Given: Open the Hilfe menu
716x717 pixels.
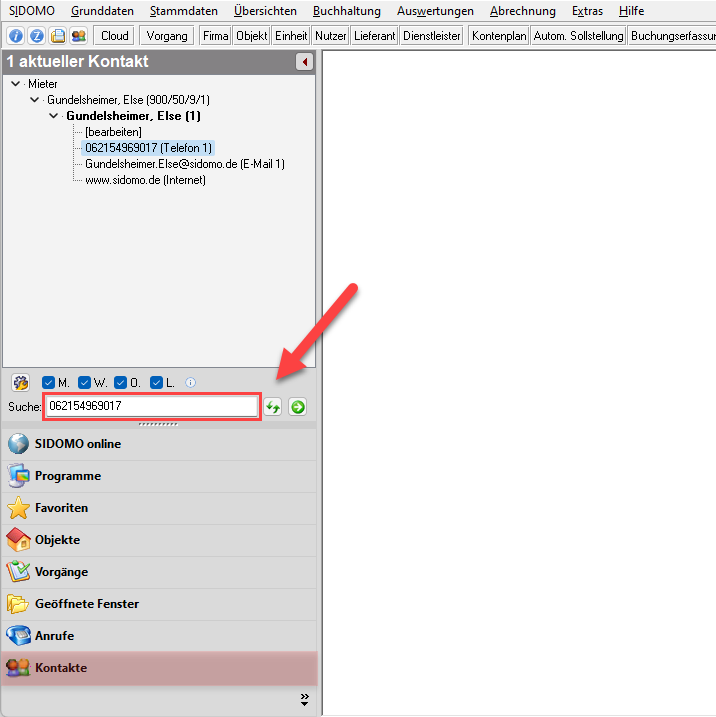Looking at the screenshot, I should click(631, 11).
